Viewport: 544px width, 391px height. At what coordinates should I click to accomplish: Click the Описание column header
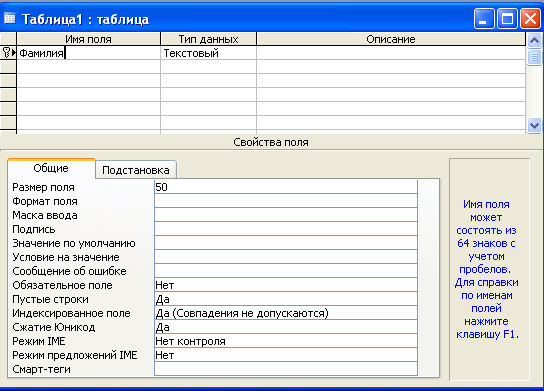[391, 39]
